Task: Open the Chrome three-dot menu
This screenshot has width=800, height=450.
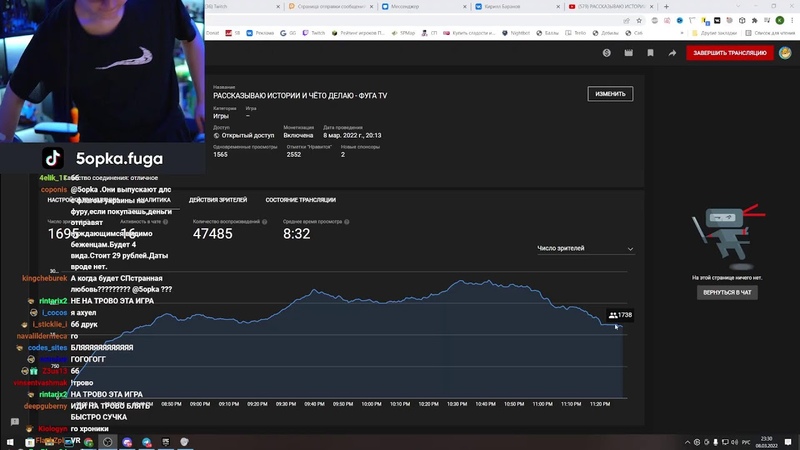Action: point(792,20)
